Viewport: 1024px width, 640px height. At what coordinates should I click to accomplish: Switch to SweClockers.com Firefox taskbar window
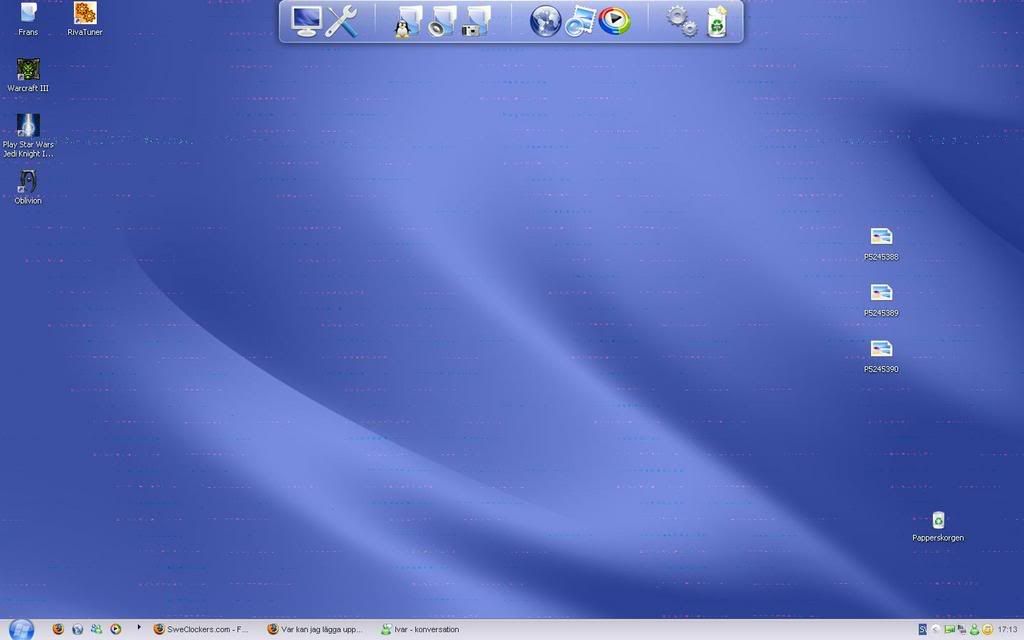pos(202,630)
